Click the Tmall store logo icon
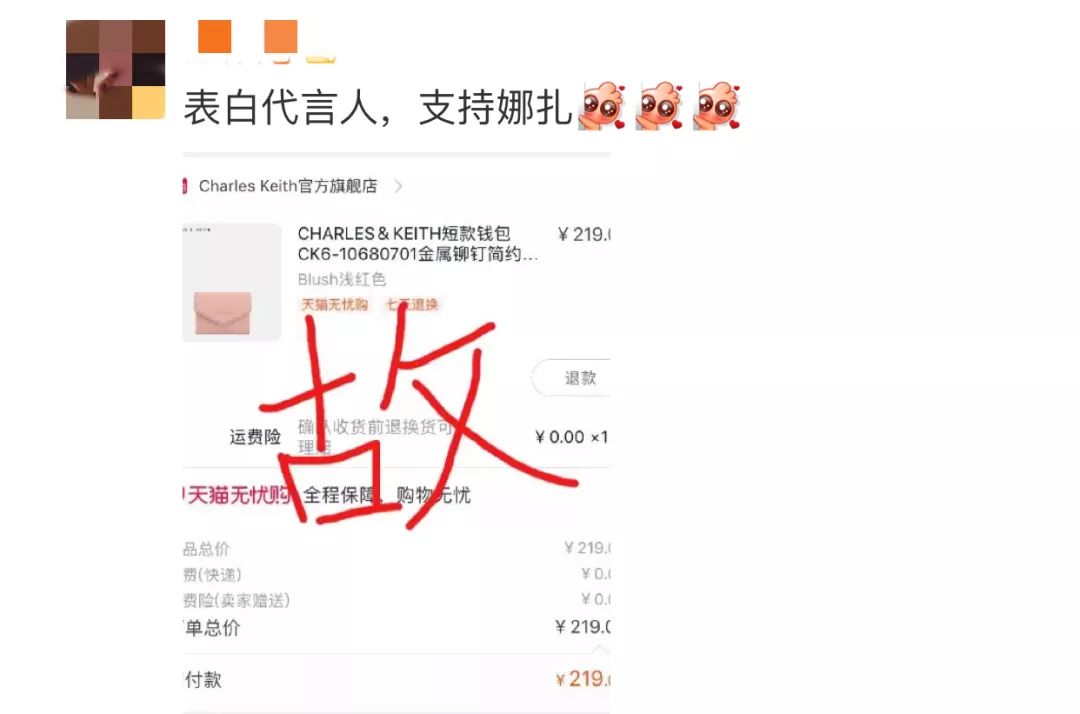1080x714 pixels. click(185, 186)
